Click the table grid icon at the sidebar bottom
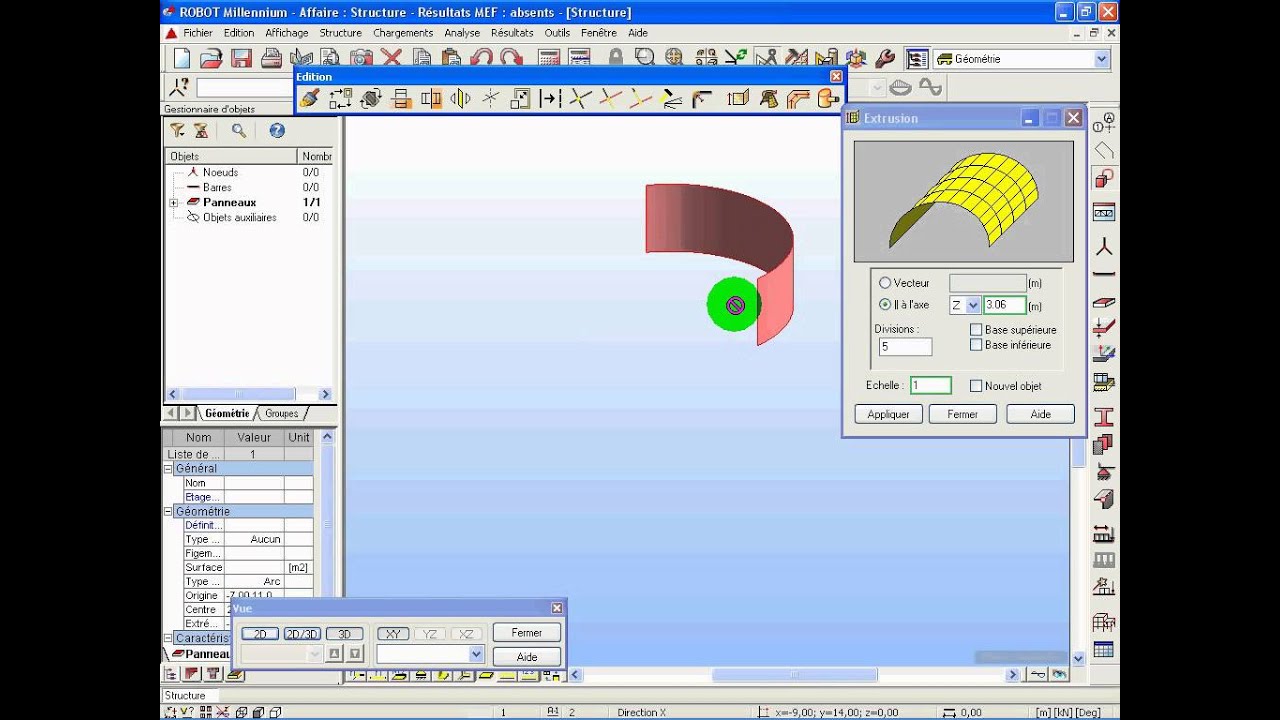 [x=1104, y=650]
